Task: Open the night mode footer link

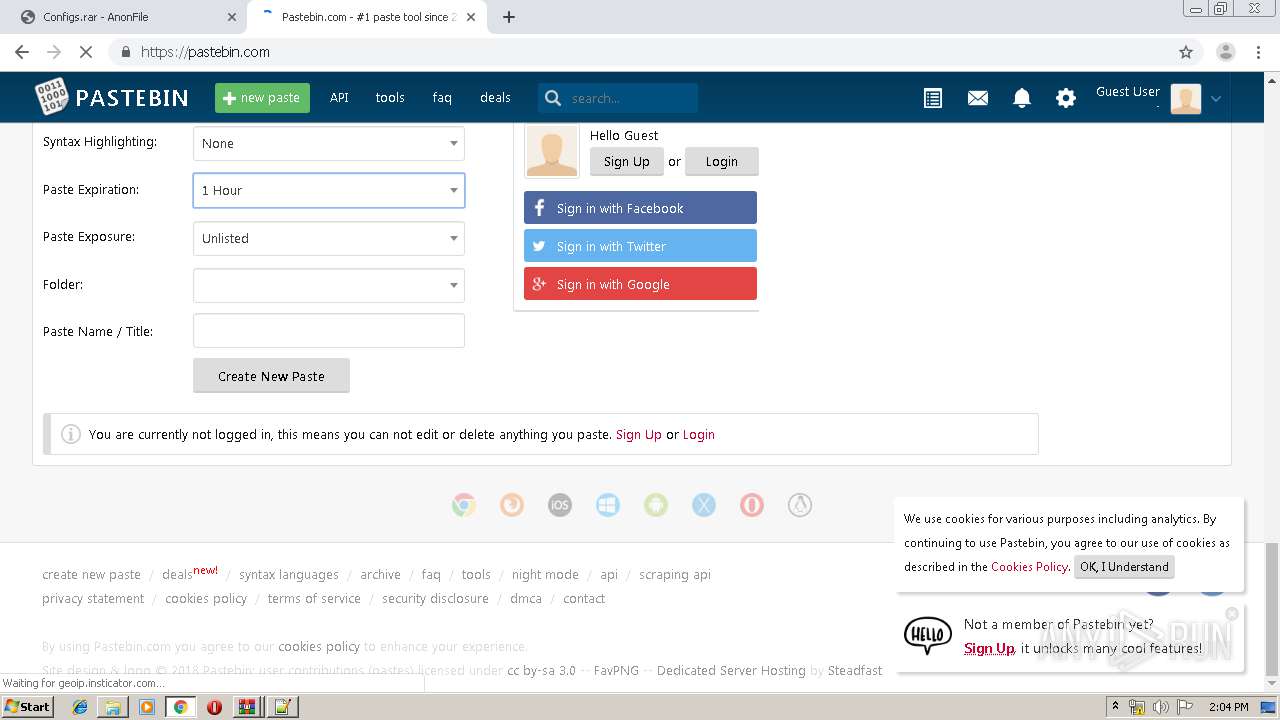Action: tap(545, 575)
